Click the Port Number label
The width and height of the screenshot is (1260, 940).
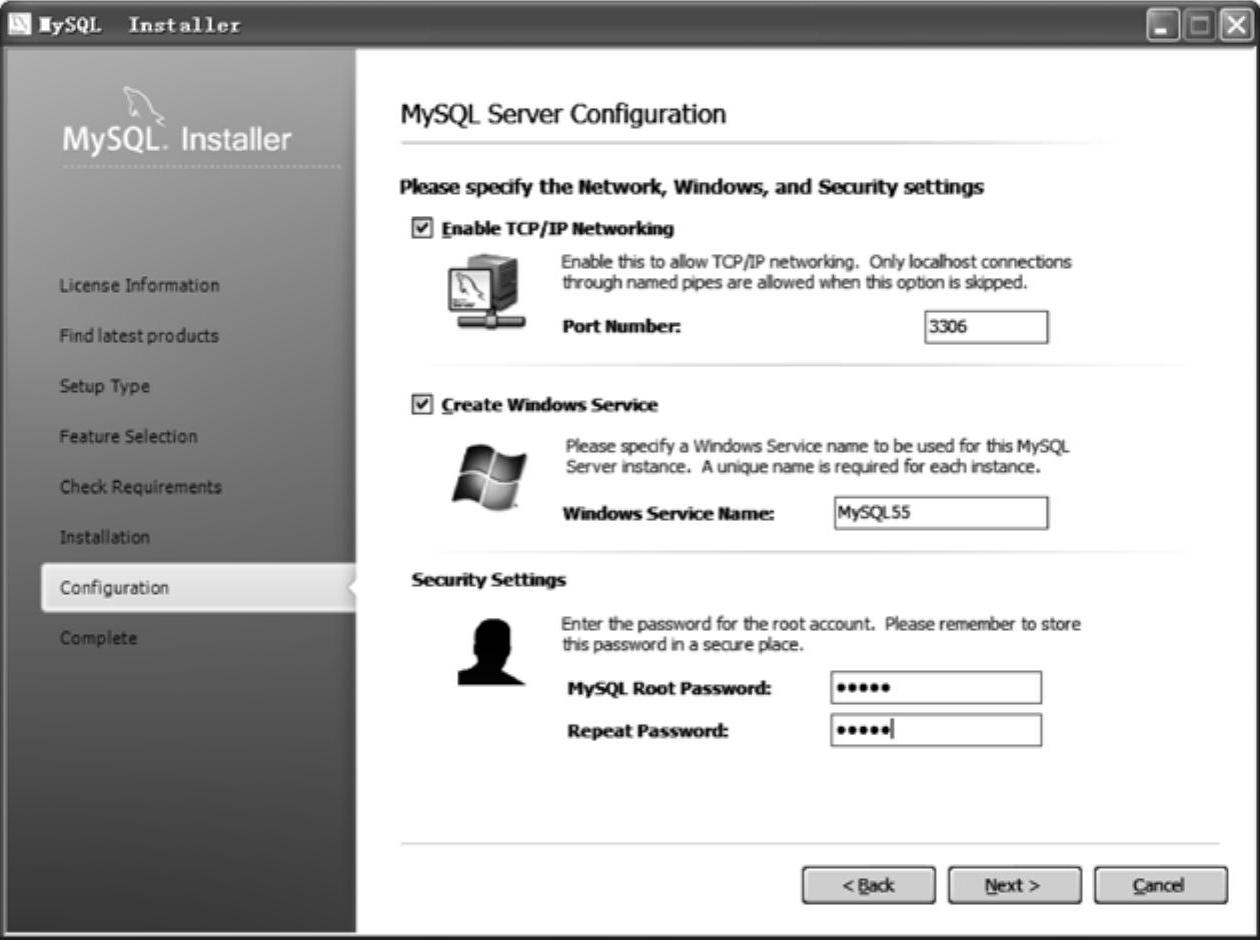621,327
